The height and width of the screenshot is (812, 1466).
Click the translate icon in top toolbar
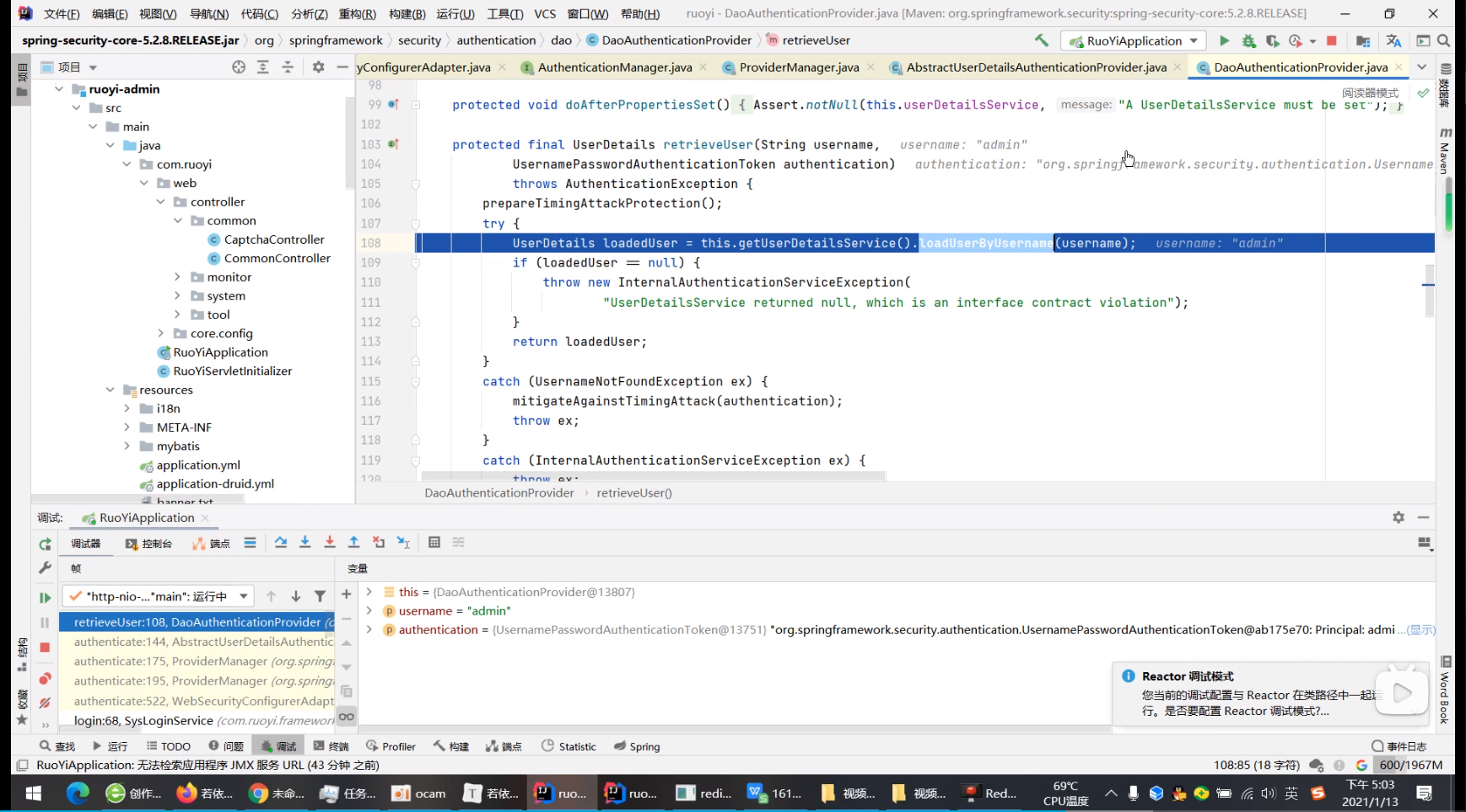[x=1393, y=40]
